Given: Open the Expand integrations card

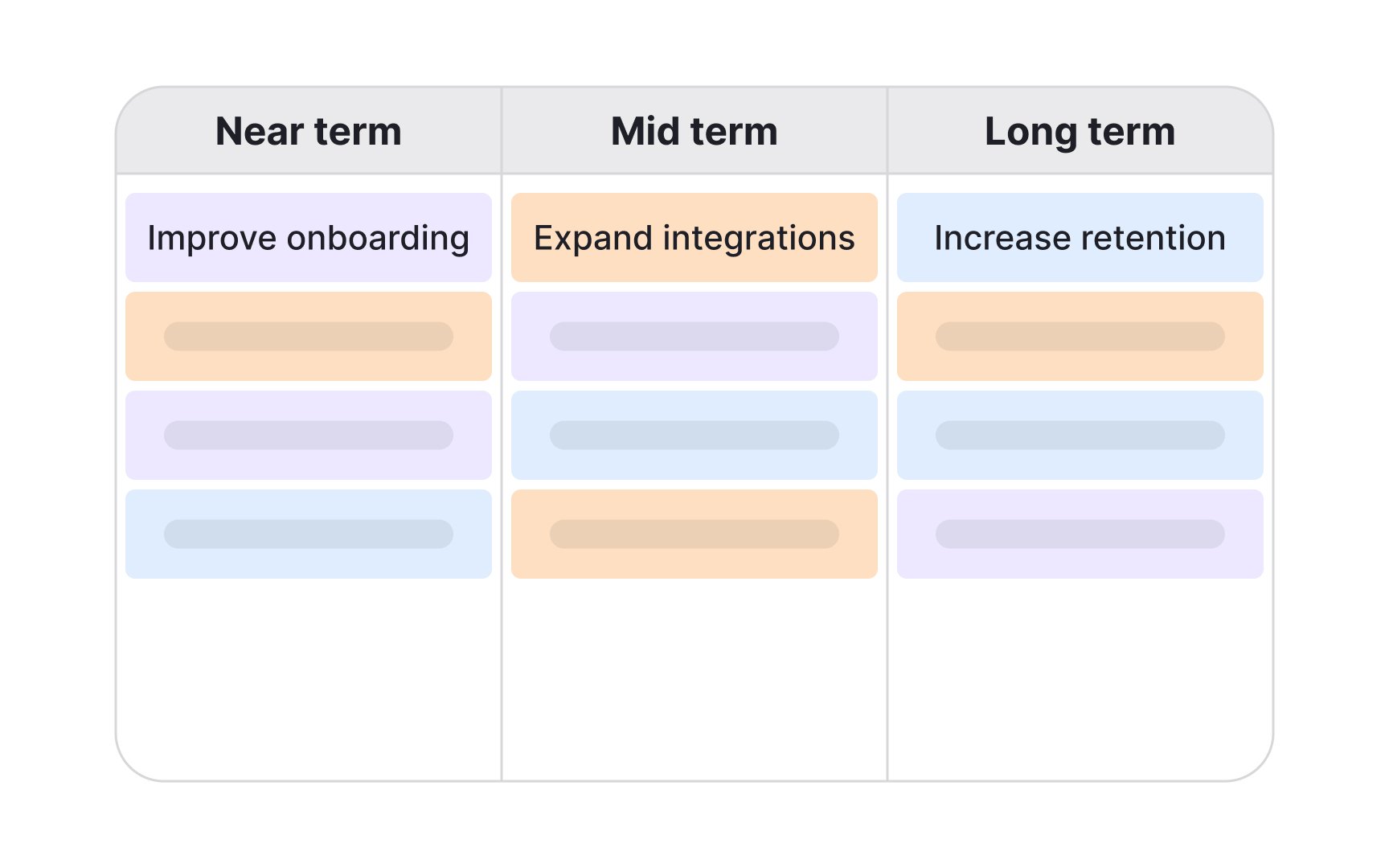Looking at the screenshot, I should [x=694, y=238].
